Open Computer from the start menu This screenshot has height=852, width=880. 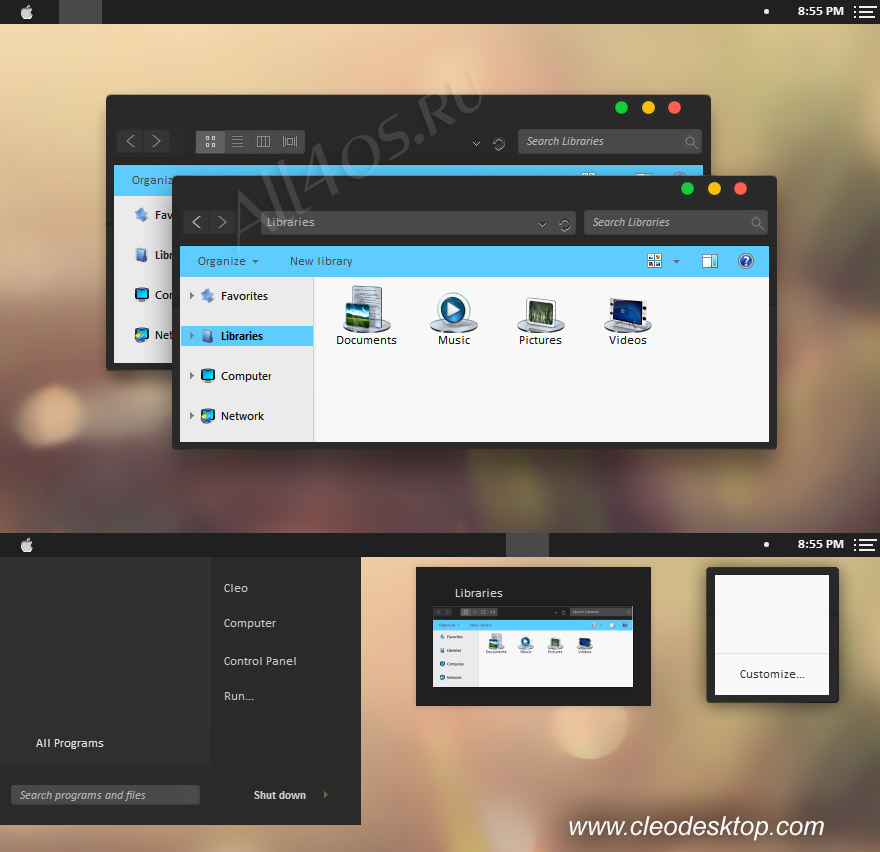point(250,623)
